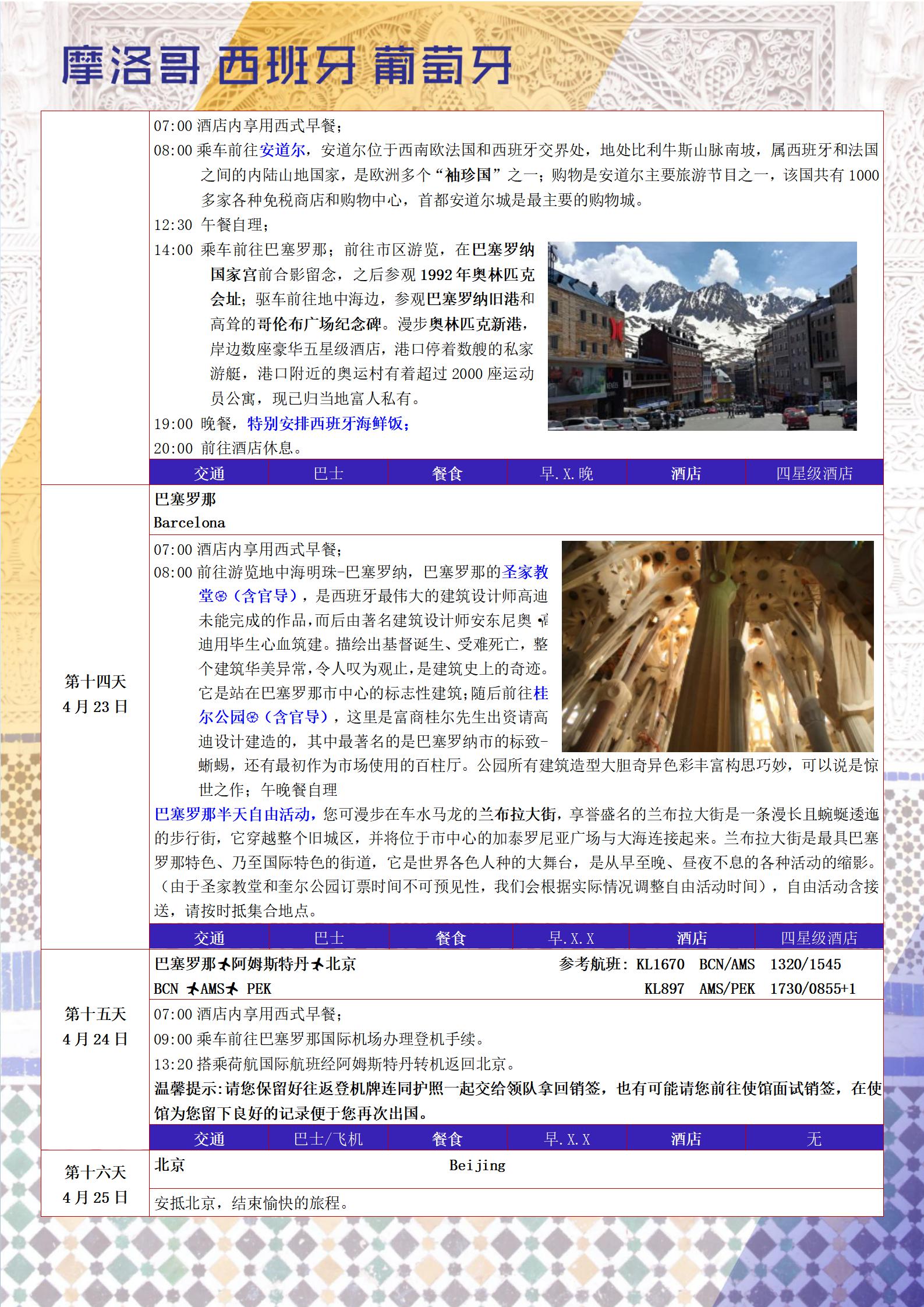Open the blue 圣家教堂 link
The width and height of the screenshot is (924, 1307).
coord(525,572)
